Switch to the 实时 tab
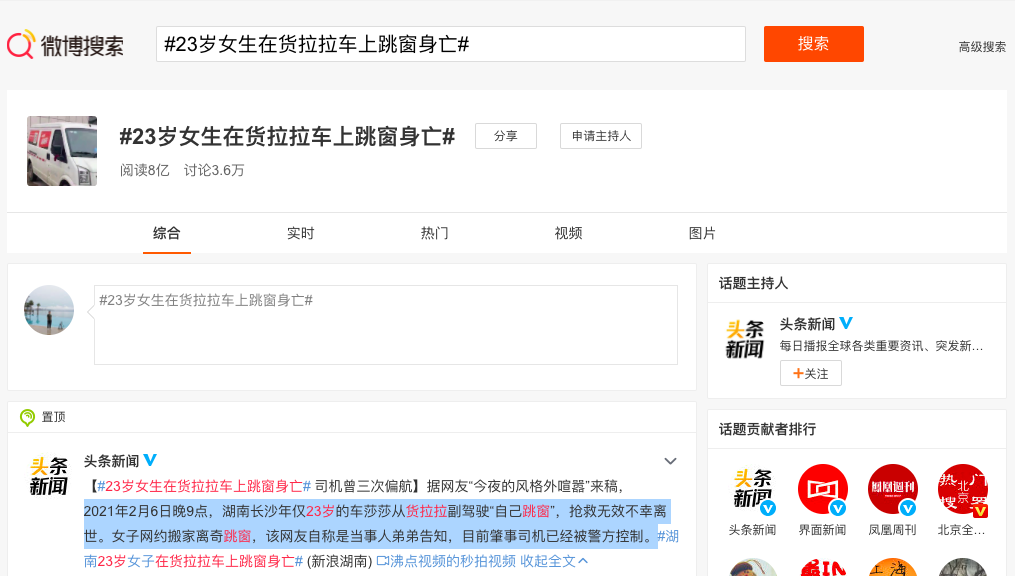This screenshot has width=1015, height=576. pyautogui.click(x=300, y=233)
